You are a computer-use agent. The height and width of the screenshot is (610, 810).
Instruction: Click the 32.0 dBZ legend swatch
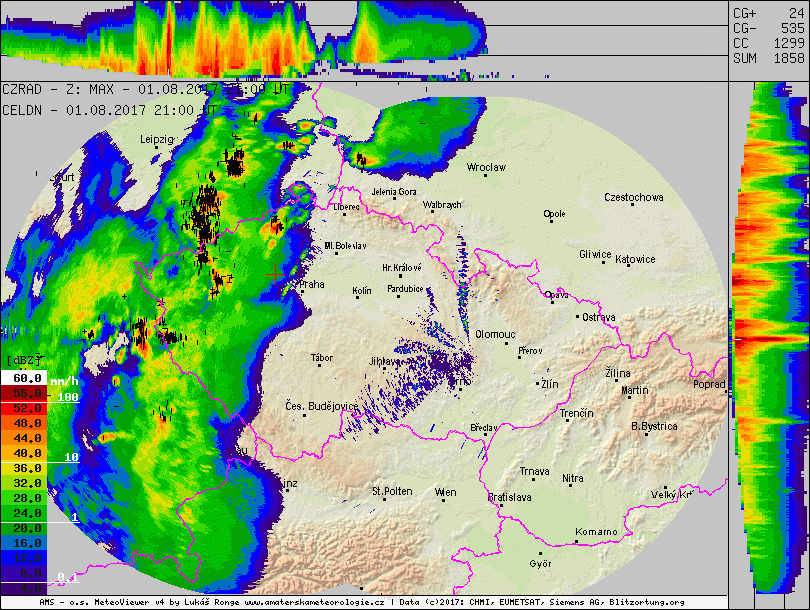24,483
